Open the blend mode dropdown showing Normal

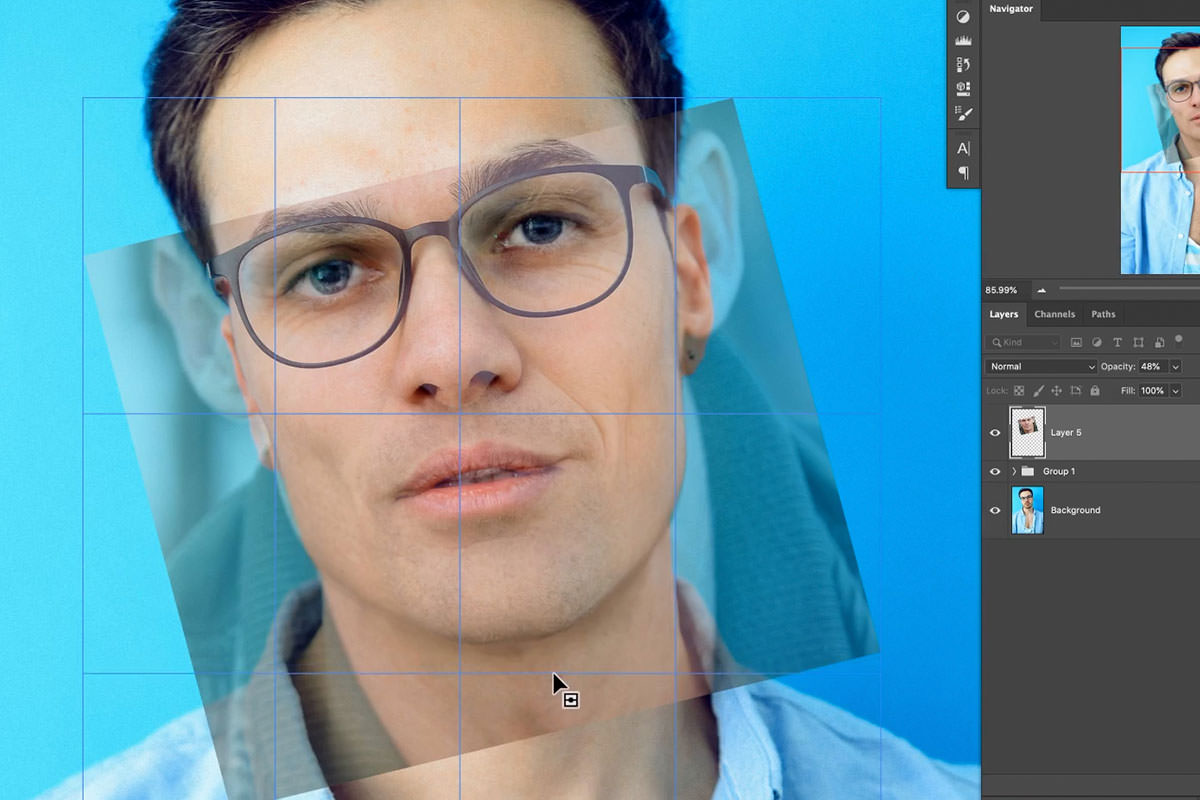pos(1040,366)
